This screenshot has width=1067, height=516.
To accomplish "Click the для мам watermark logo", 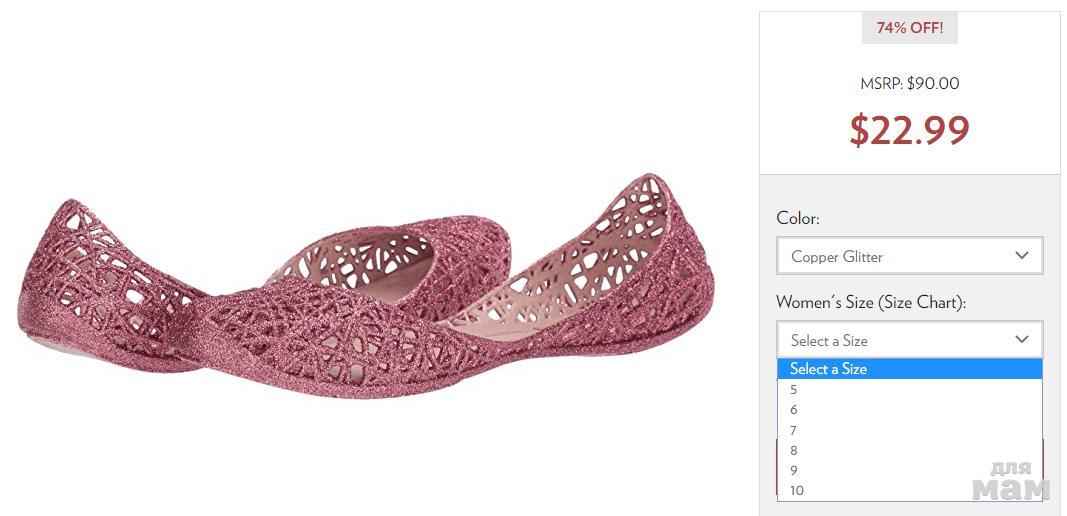I will click(x=1010, y=481).
